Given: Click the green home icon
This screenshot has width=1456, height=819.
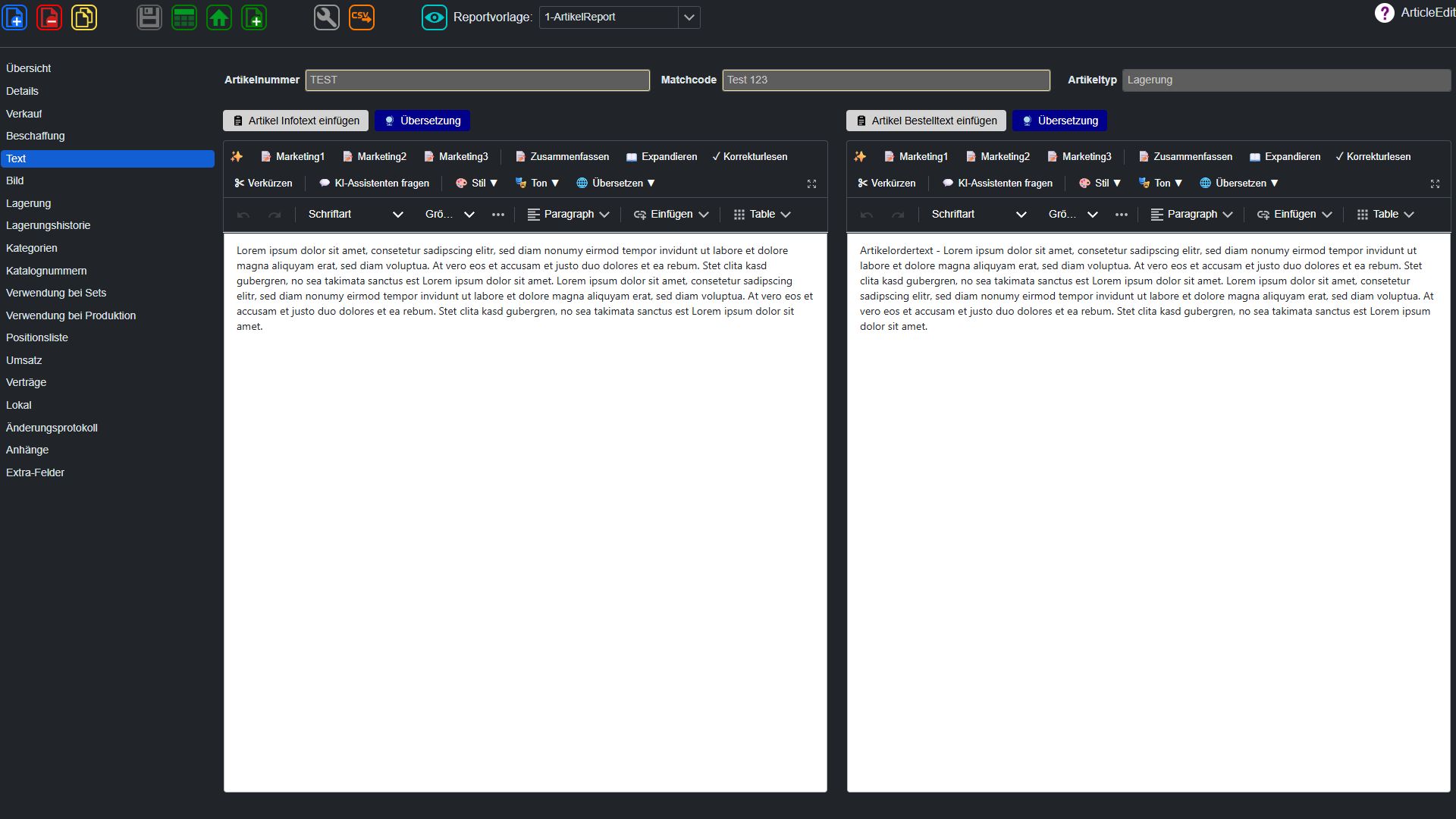Looking at the screenshot, I should tap(219, 17).
